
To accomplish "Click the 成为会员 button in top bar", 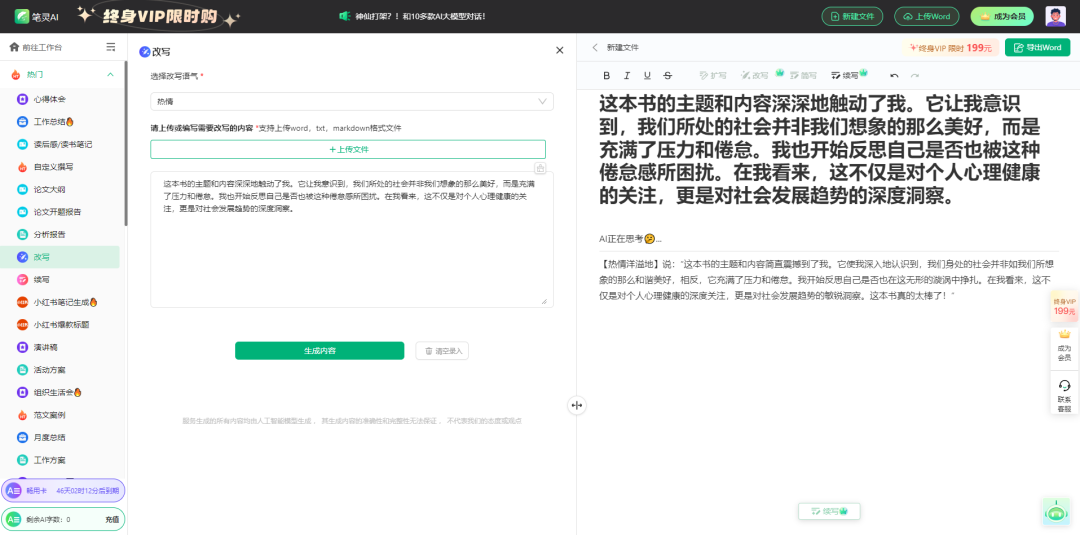I will pos(1002,17).
